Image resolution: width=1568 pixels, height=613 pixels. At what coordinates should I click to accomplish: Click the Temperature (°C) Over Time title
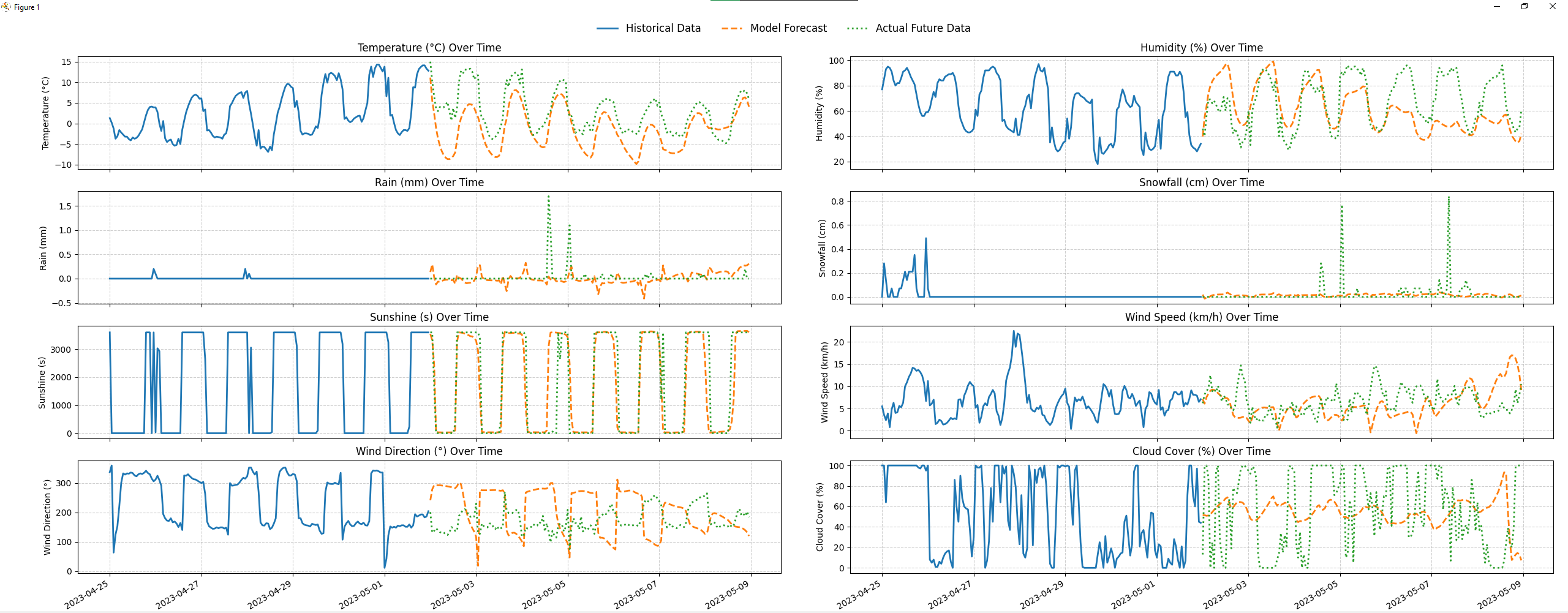click(x=429, y=48)
